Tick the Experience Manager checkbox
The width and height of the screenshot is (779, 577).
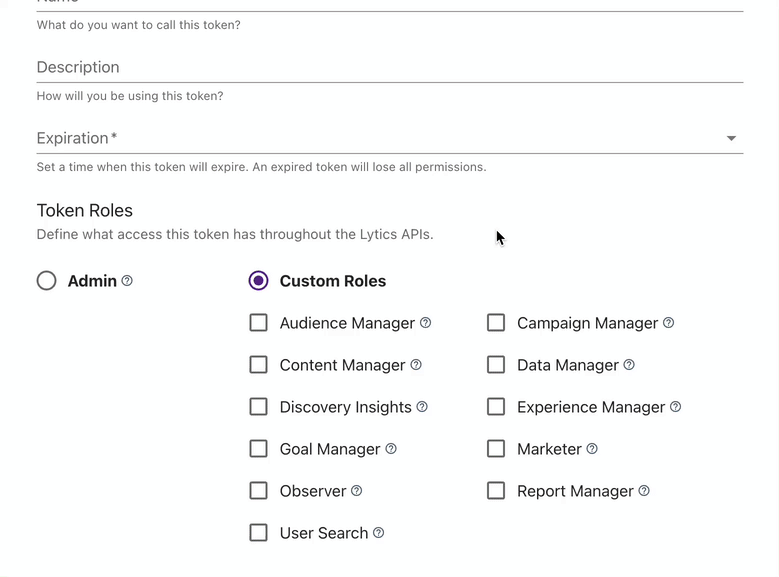click(496, 407)
